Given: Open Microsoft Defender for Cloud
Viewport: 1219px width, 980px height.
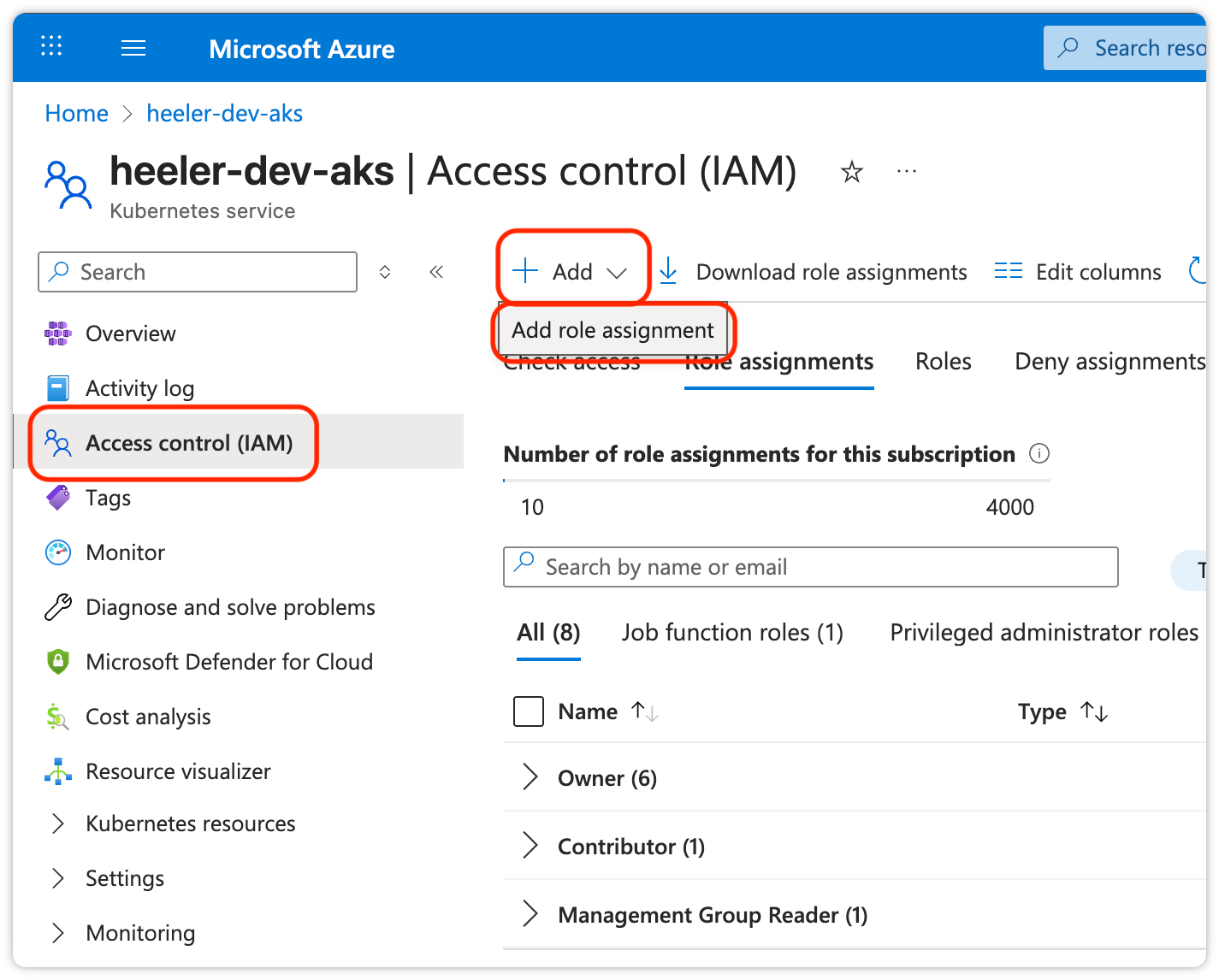Looking at the screenshot, I should click(x=228, y=662).
